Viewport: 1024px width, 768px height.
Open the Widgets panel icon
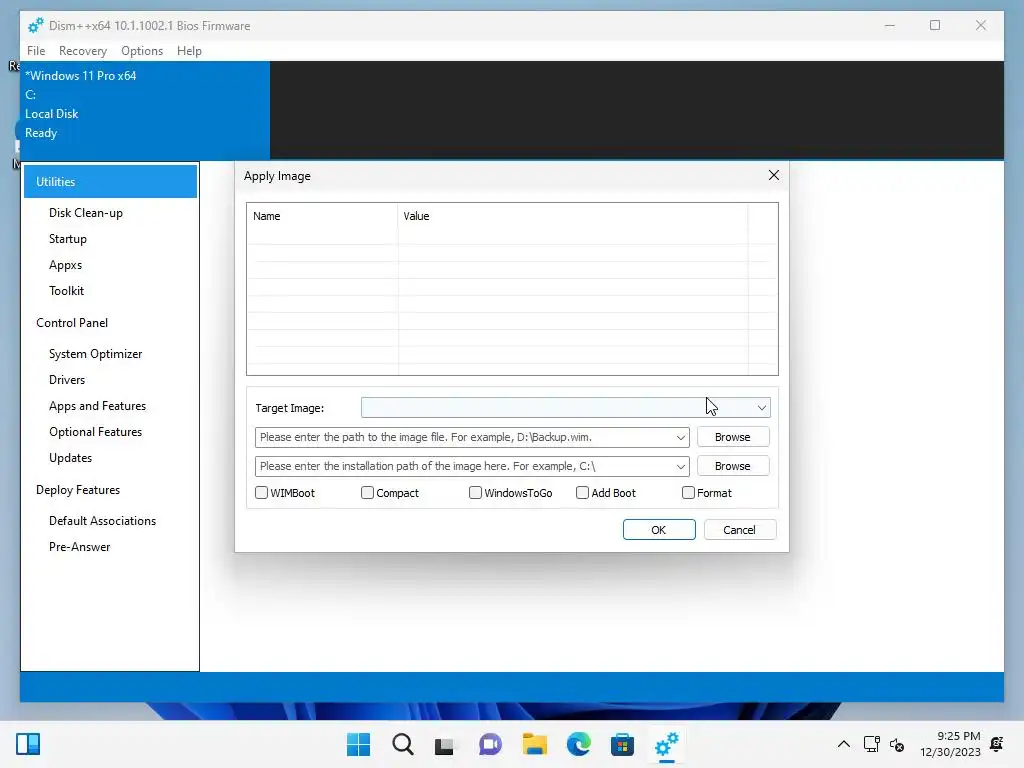tap(28, 744)
